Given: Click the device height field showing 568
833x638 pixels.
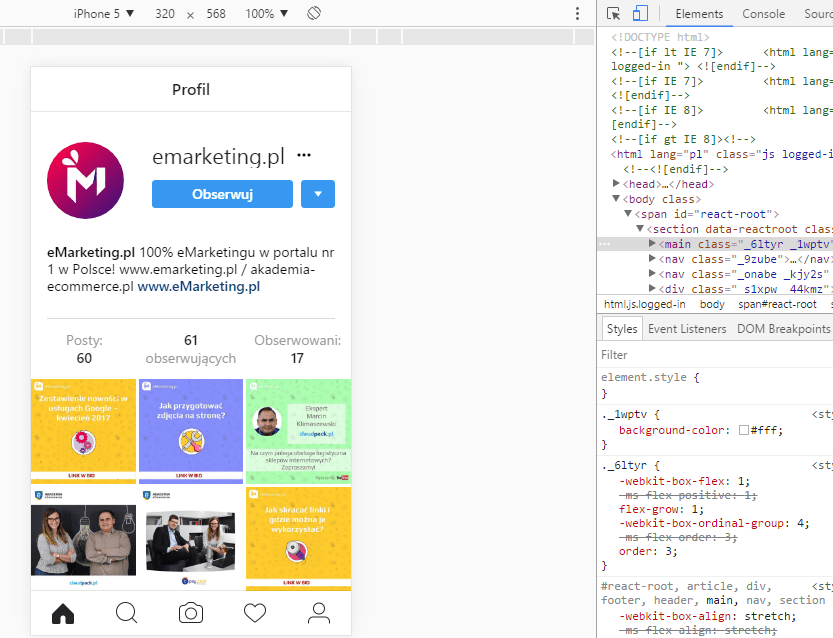Looking at the screenshot, I should click(216, 14).
